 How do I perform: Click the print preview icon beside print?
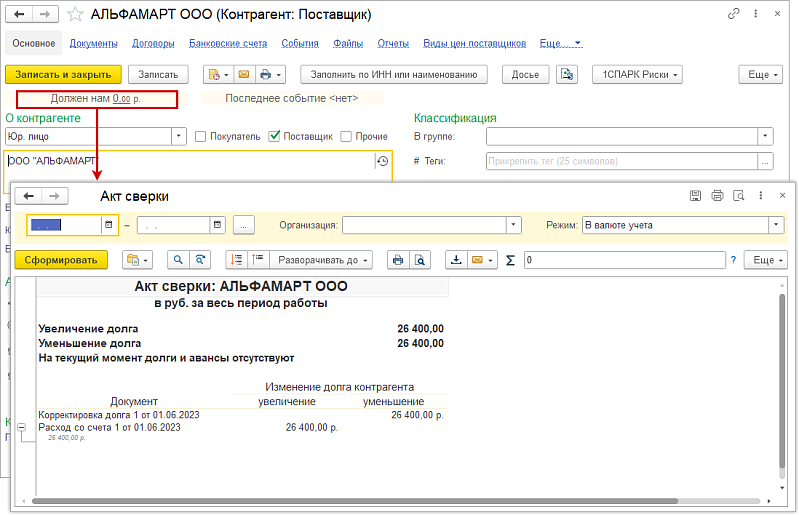pyautogui.click(x=420, y=260)
